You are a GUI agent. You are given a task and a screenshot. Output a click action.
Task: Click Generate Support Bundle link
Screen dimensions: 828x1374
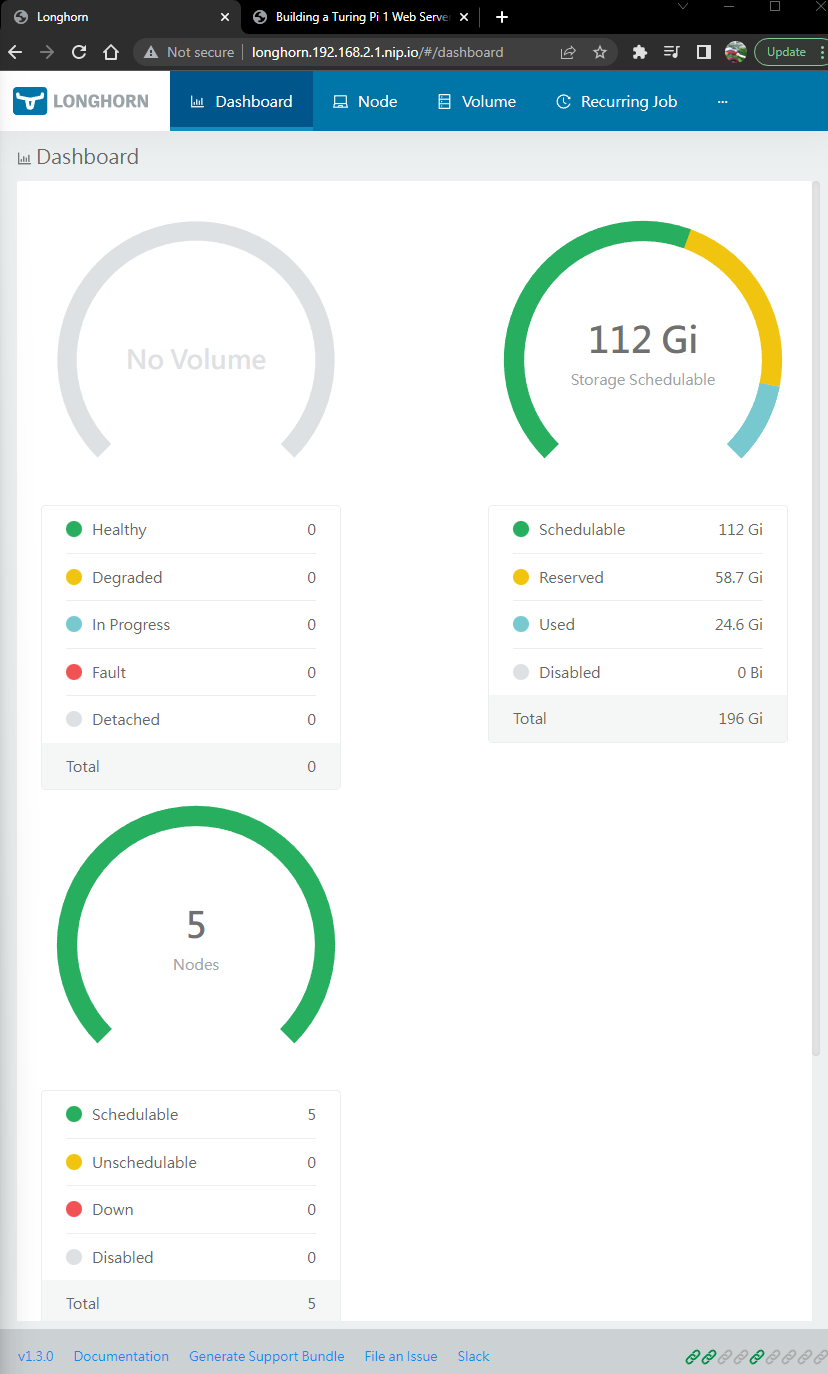pos(266,1356)
